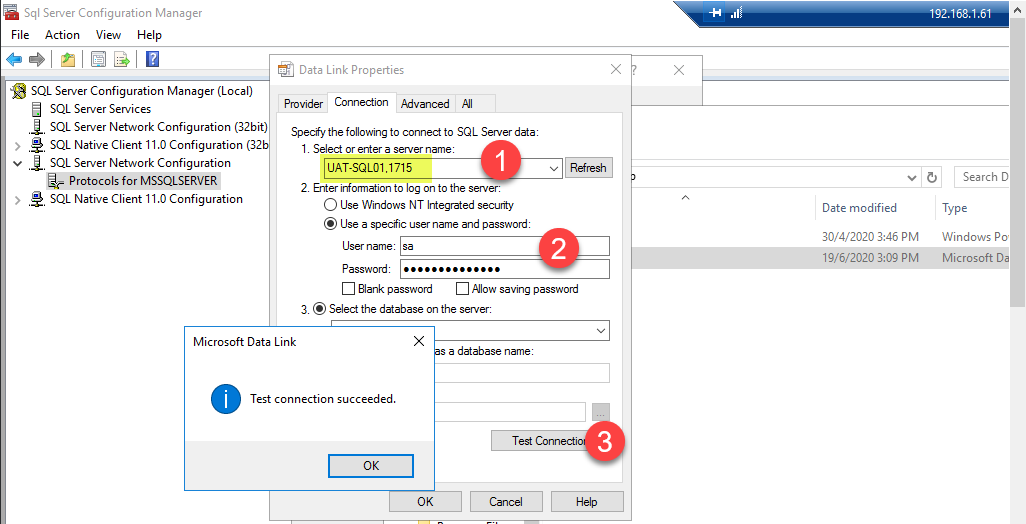Click the Data Link Properties title icon
Viewport: 1026px width, 524px height.
click(x=285, y=69)
